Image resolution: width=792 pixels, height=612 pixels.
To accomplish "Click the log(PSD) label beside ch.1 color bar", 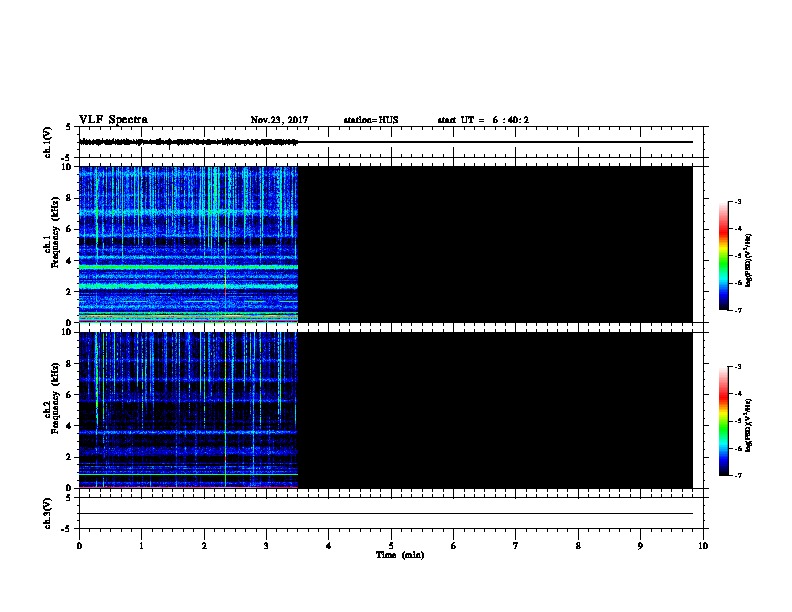I will pyautogui.click(x=749, y=260).
